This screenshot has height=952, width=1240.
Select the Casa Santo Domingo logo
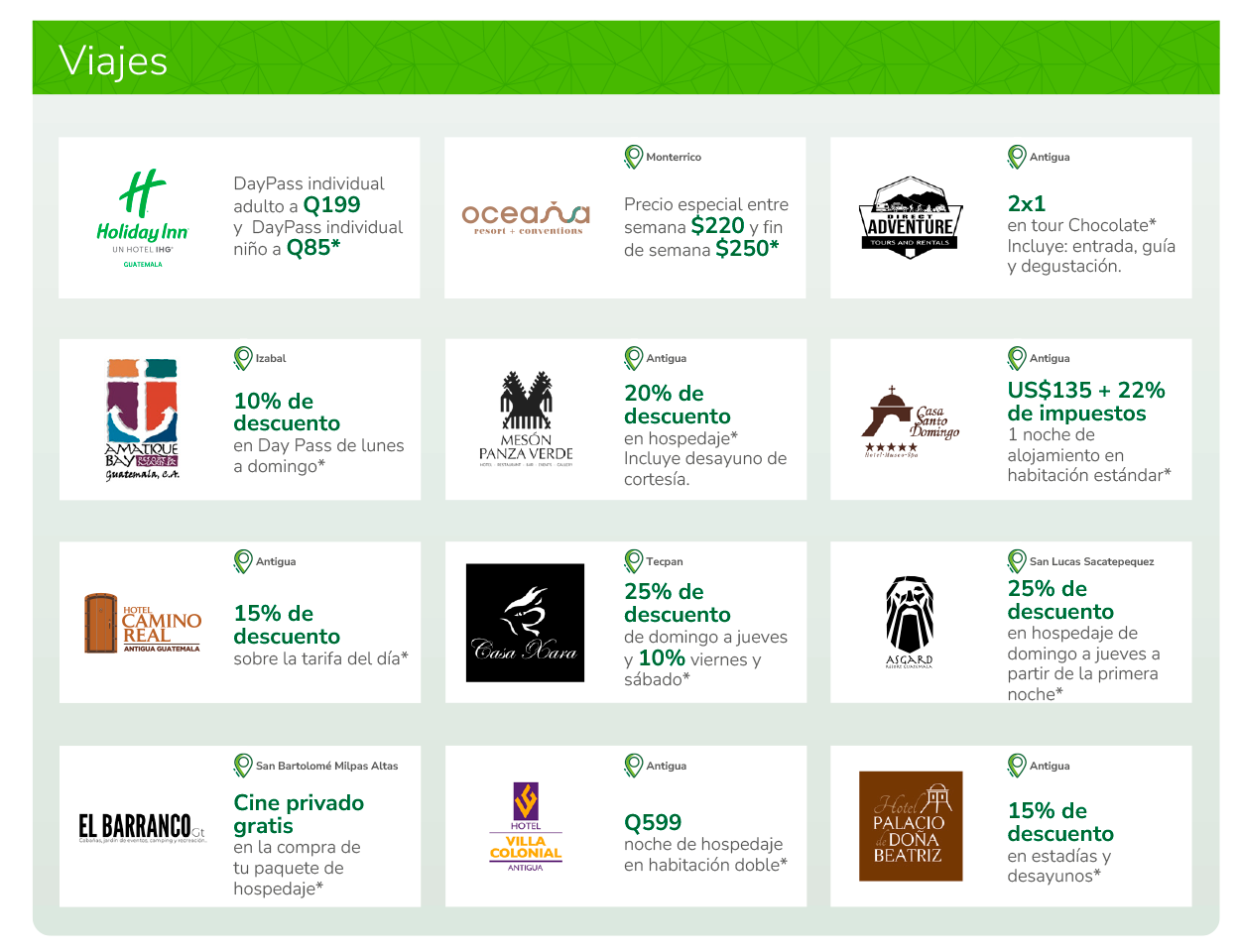[x=911, y=421]
